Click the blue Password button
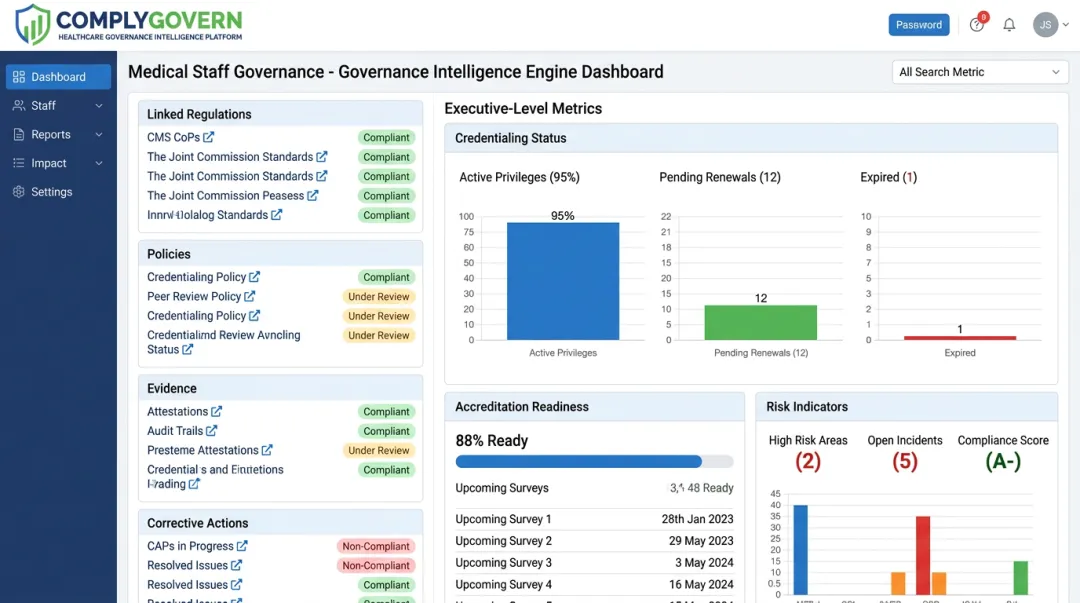The width and height of the screenshot is (1080, 603). click(x=919, y=25)
